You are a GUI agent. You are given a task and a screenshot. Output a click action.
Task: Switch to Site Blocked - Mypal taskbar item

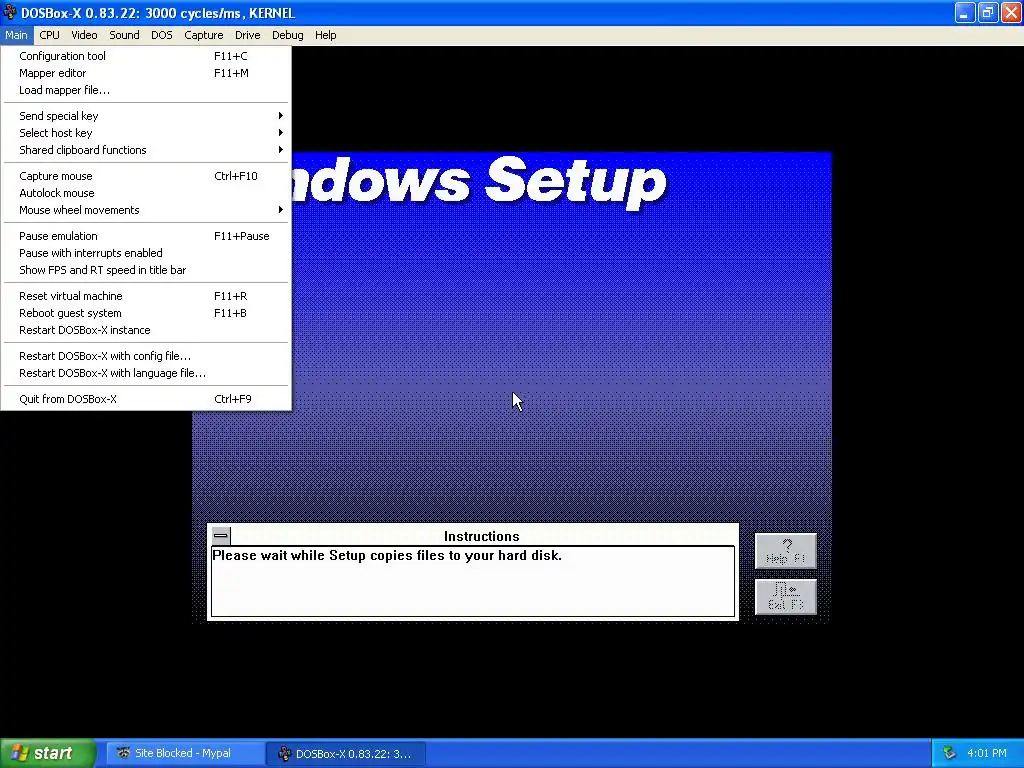(x=184, y=753)
